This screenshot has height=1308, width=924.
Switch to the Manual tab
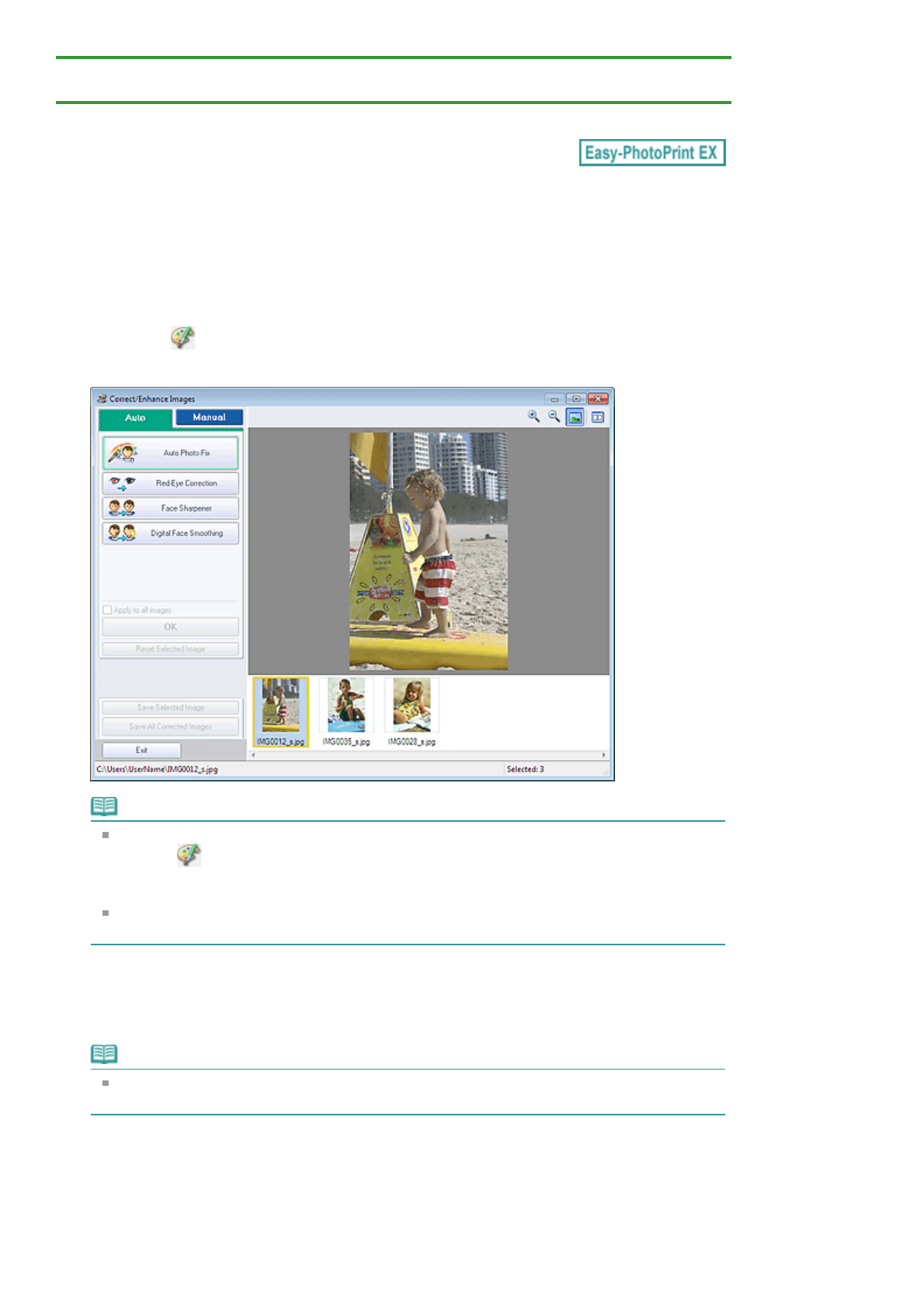click(209, 418)
